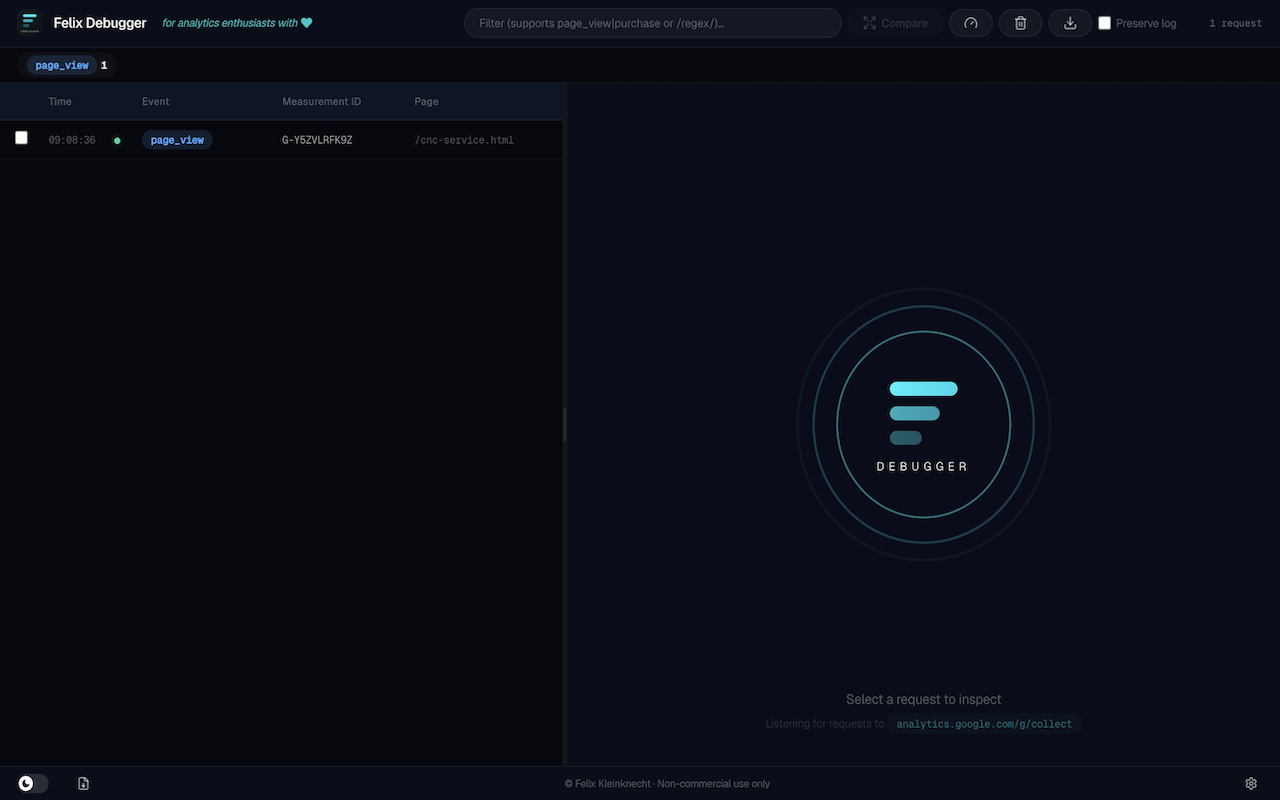Enable the Preserve log checkbox
The image size is (1280, 800).
pos(1105,23)
